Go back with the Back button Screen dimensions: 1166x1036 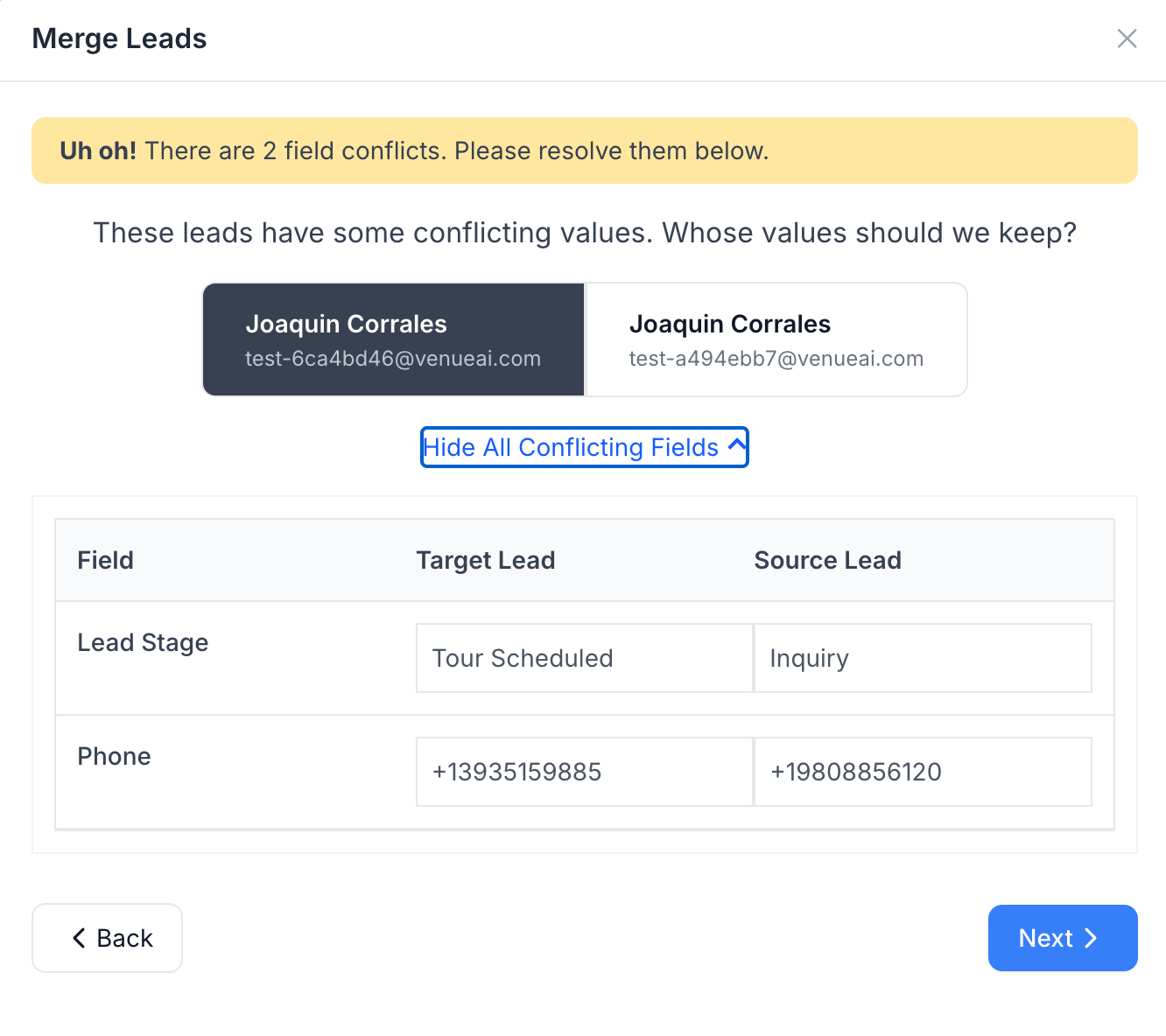(107, 938)
